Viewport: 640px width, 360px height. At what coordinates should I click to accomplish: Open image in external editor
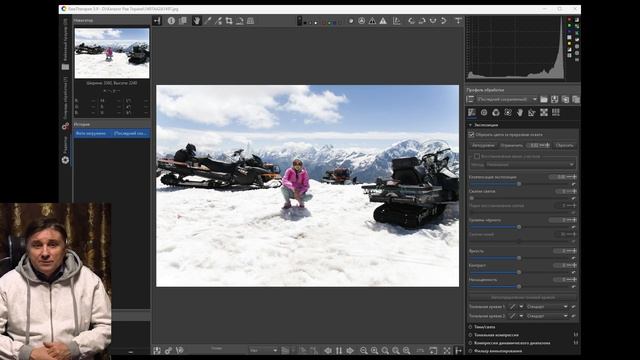pyautogui.click(x=179, y=350)
